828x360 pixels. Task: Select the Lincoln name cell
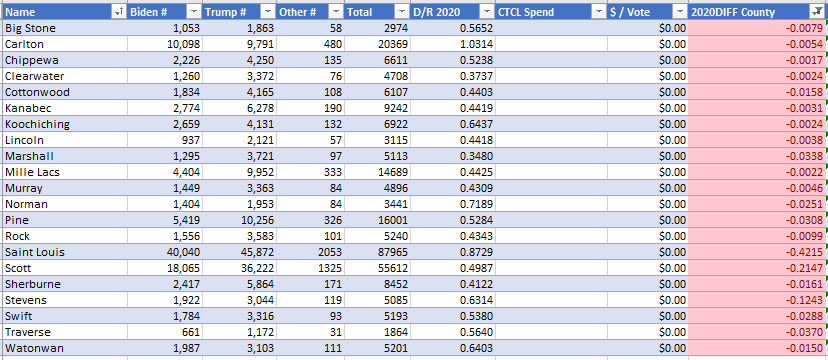point(65,140)
